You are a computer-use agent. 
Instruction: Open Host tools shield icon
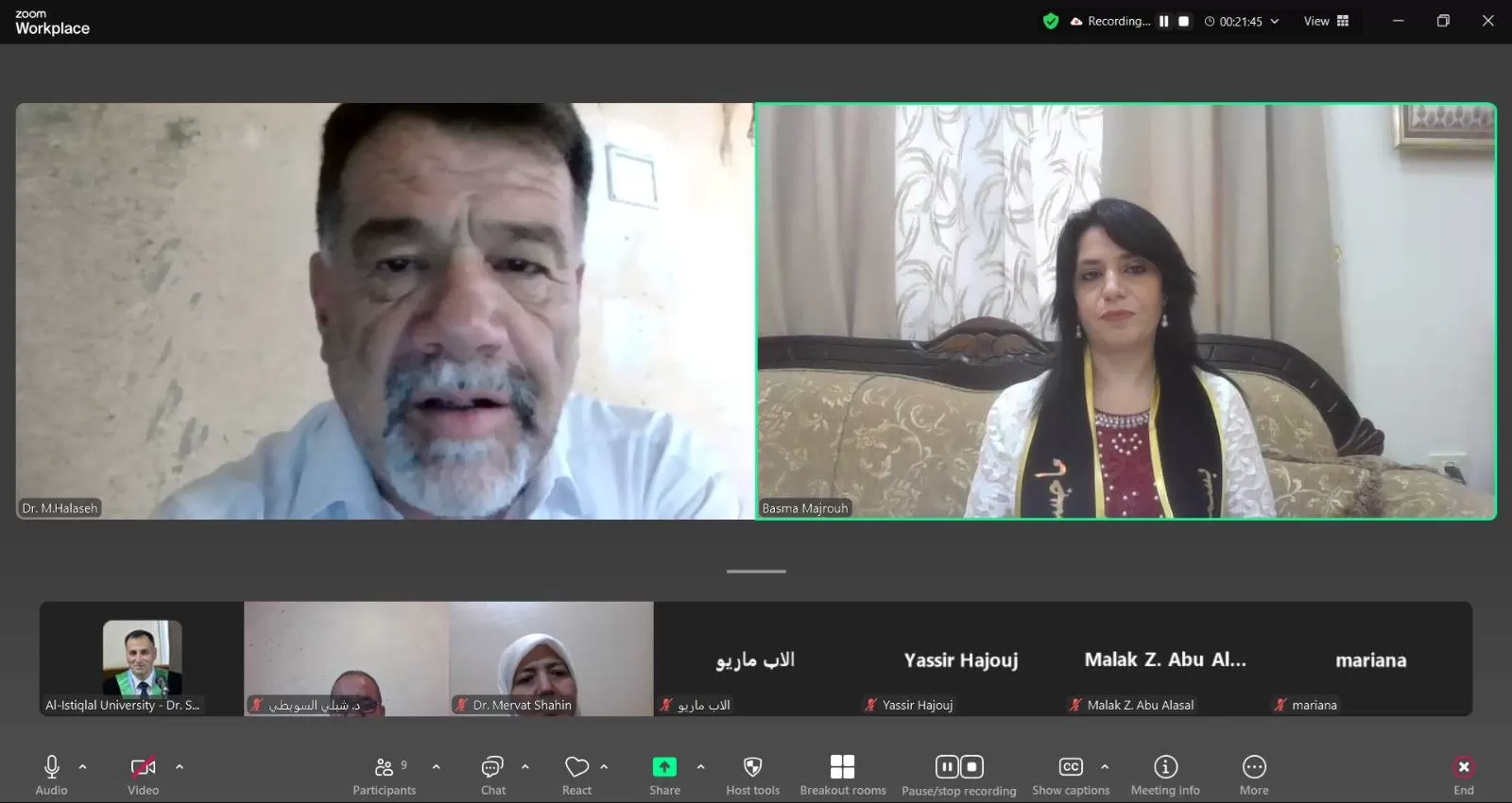tap(752, 767)
